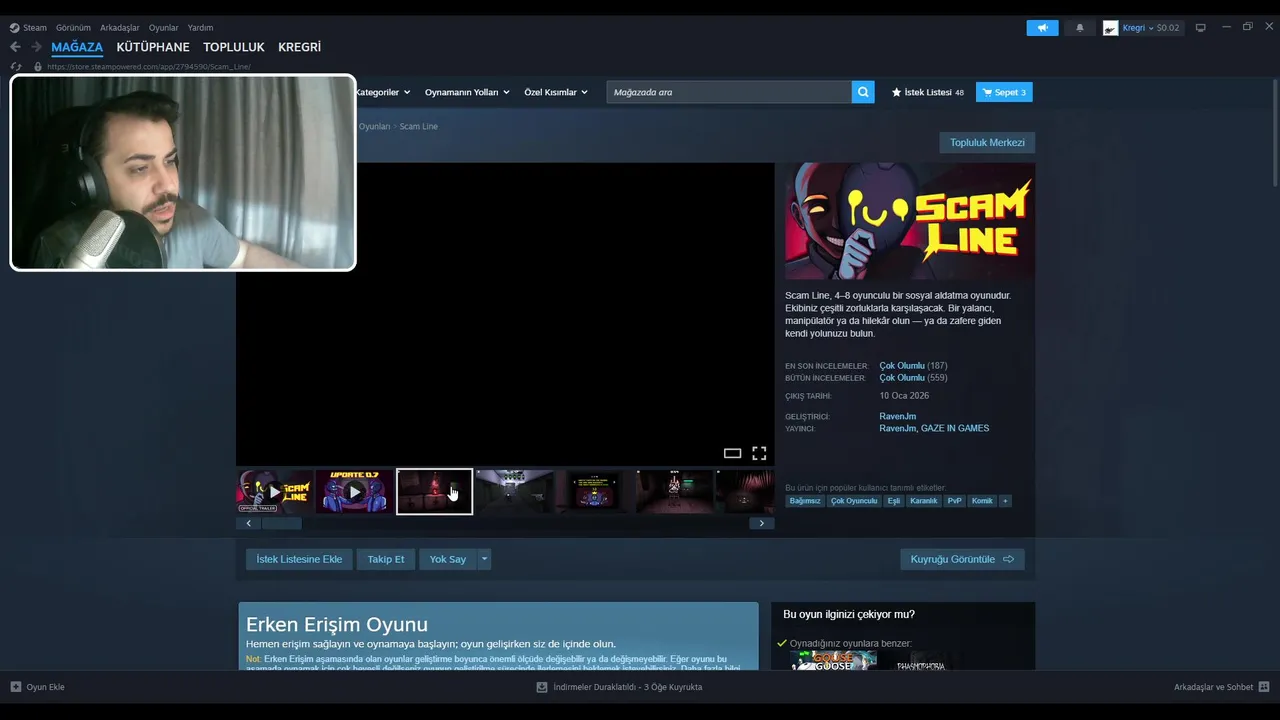
Task: Click the Takip Et button
Action: point(386,559)
